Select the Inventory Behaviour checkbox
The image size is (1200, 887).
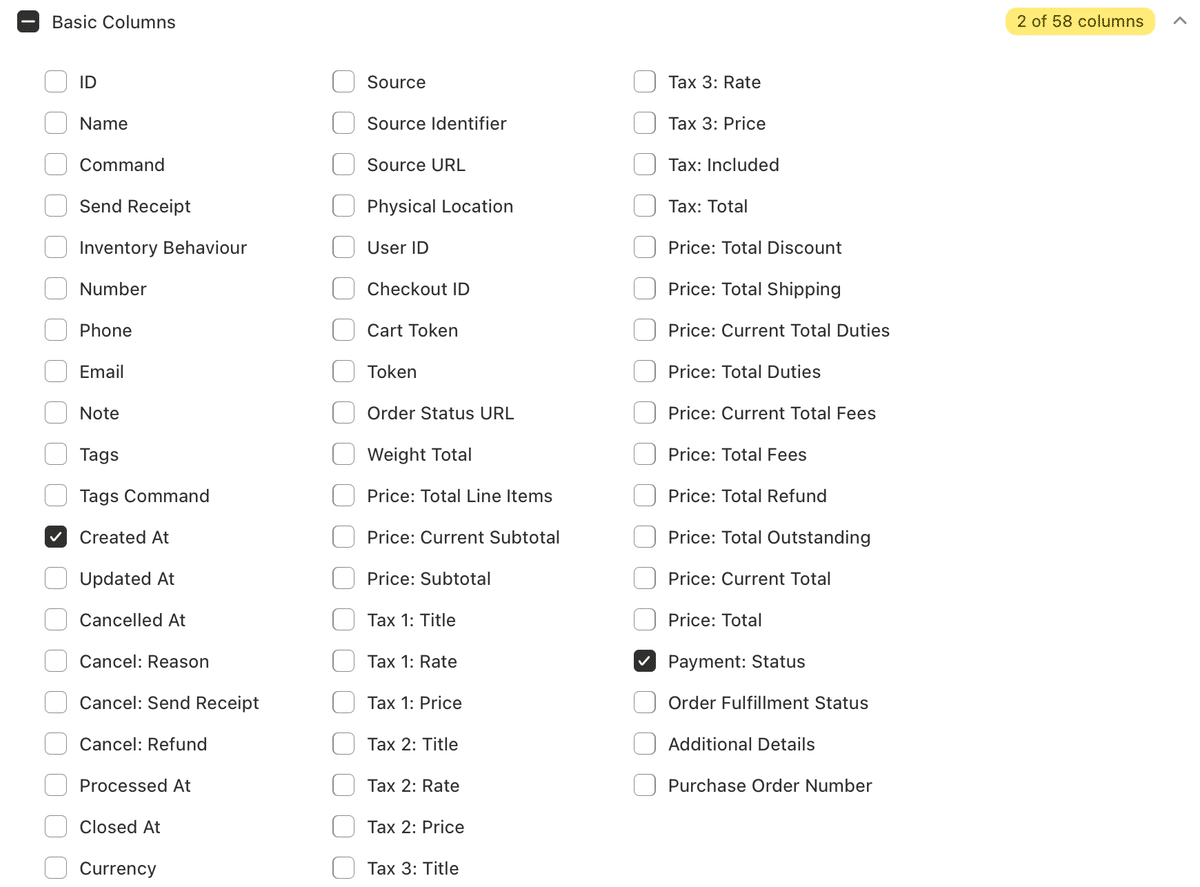pos(56,248)
